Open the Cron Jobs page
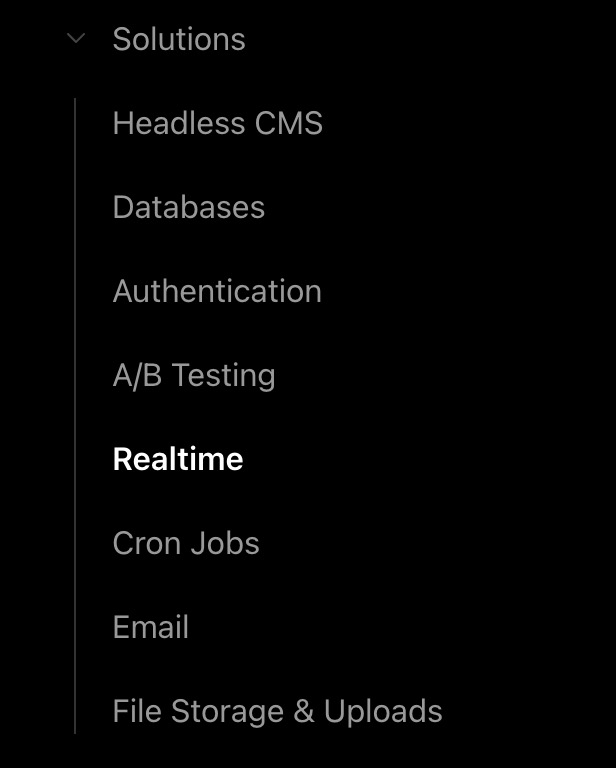 coord(186,543)
